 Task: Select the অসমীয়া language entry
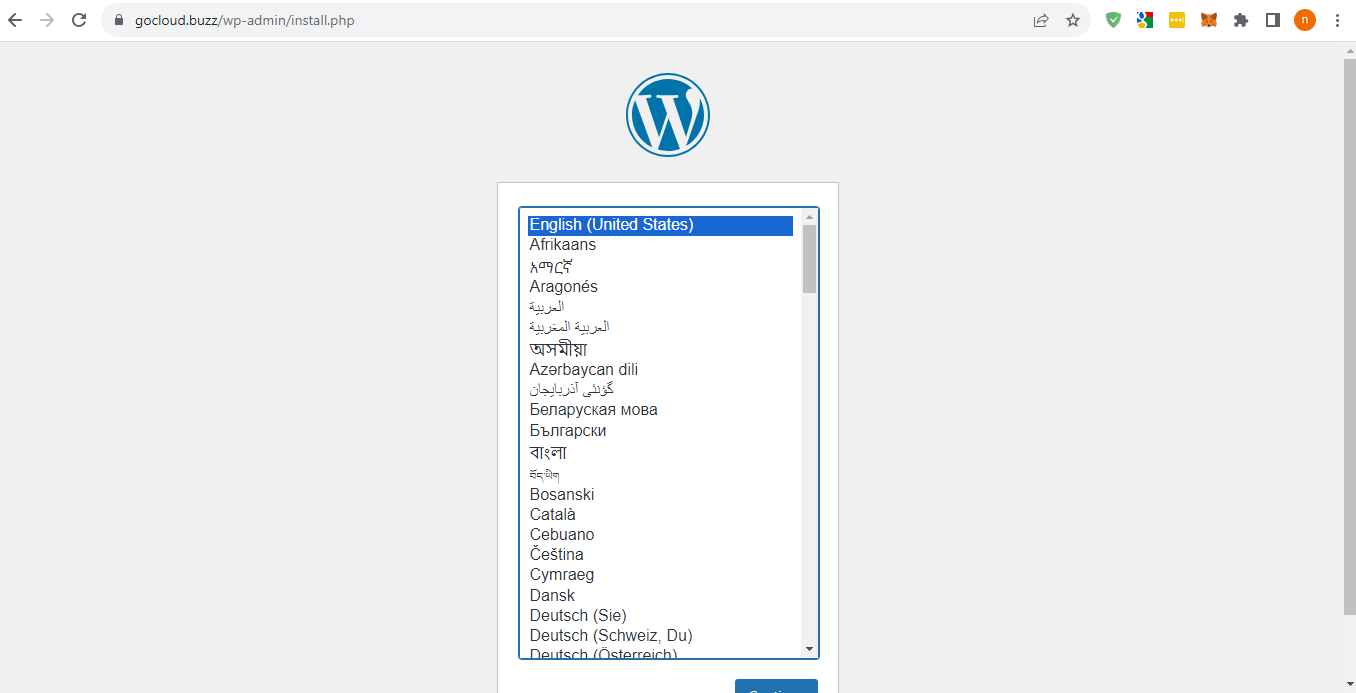[660, 349]
